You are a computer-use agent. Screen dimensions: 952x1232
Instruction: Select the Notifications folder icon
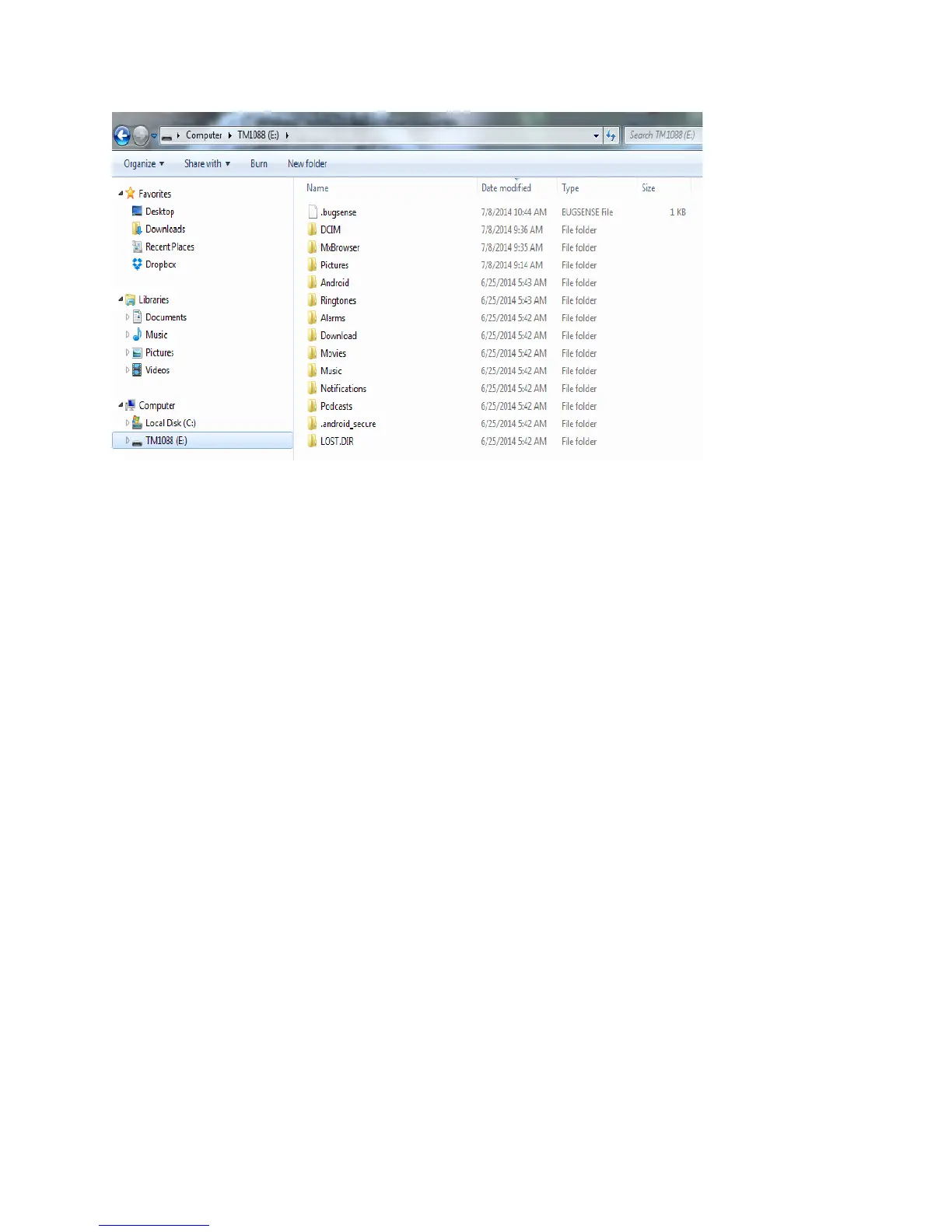pyautogui.click(x=312, y=388)
